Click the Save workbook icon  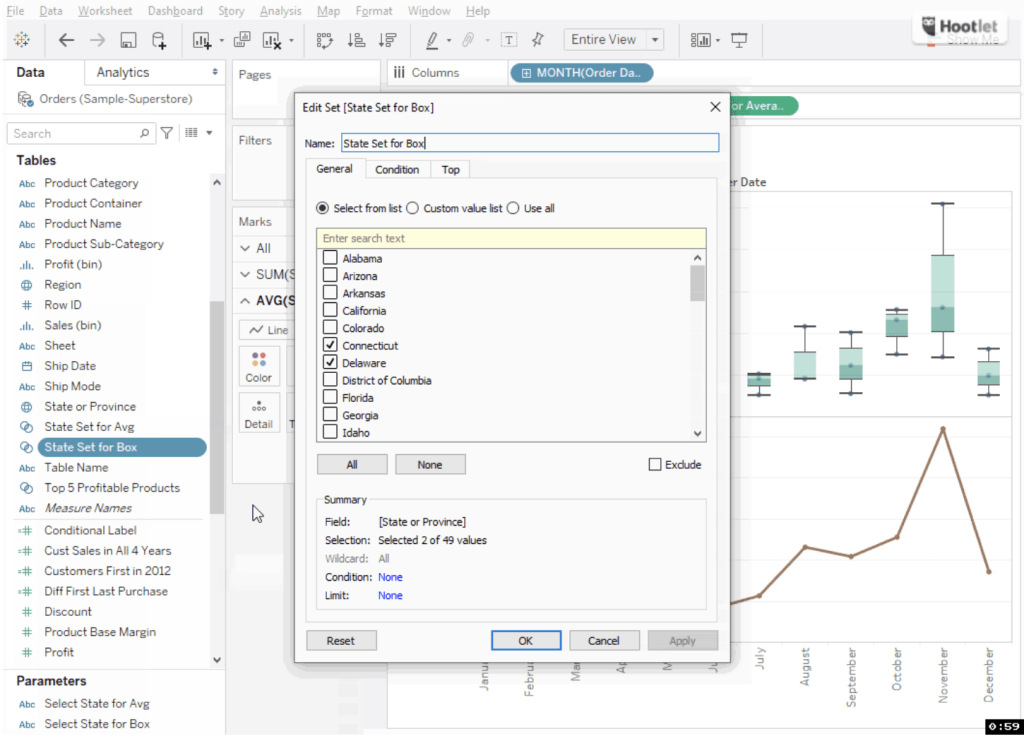click(x=128, y=40)
